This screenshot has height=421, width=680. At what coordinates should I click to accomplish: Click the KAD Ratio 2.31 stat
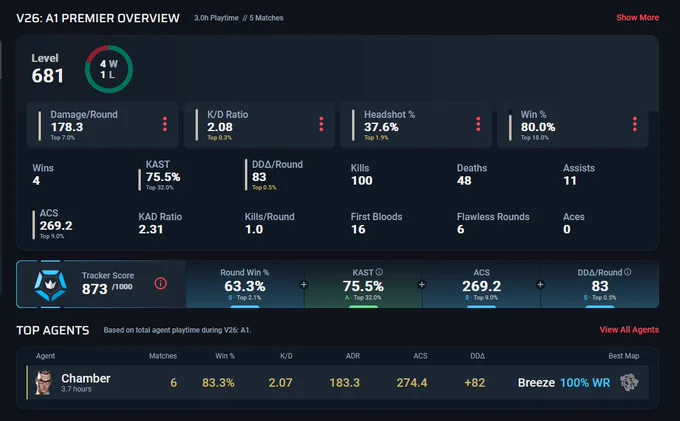tap(160, 223)
